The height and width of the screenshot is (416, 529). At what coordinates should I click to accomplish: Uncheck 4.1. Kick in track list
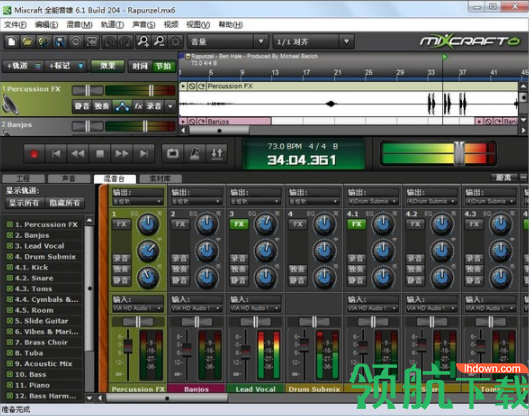[x=10, y=267]
